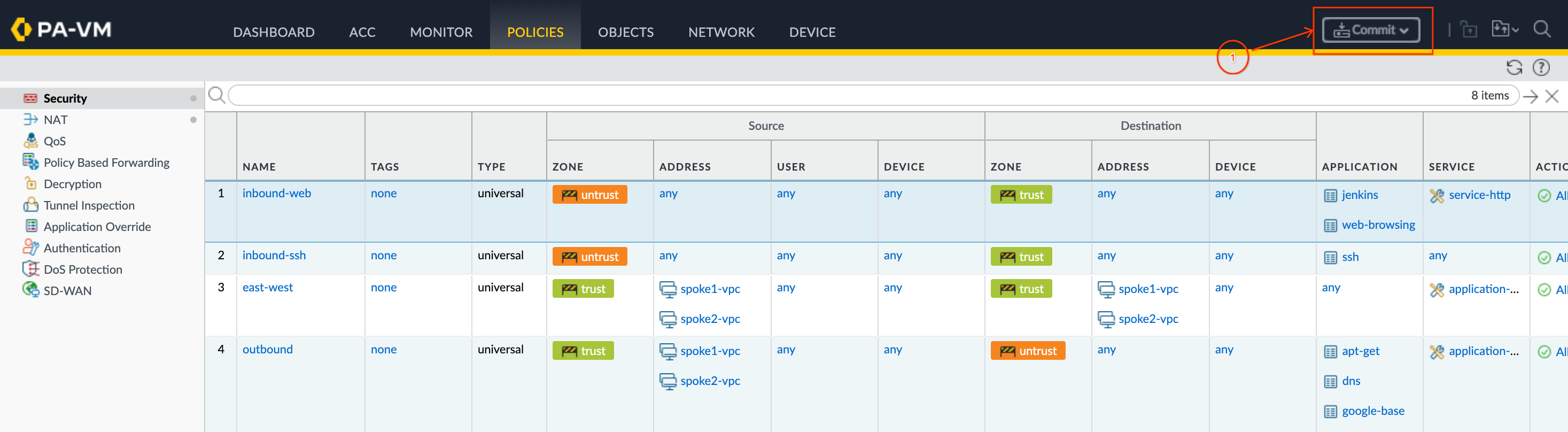Apply filter with the right arrow icon
The image size is (1568, 432).
coord(1530,96)
